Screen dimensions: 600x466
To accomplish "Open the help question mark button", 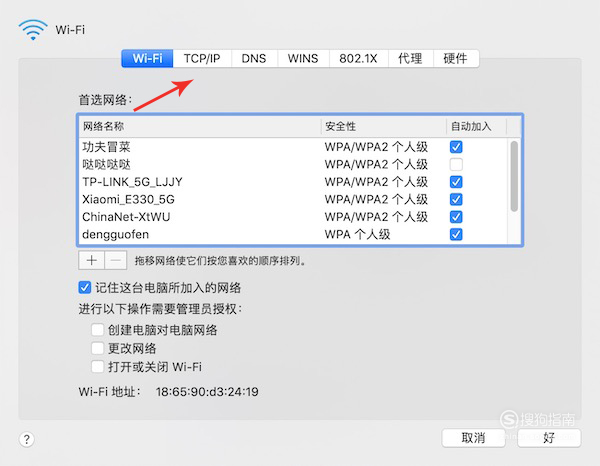I will [26, 439].
